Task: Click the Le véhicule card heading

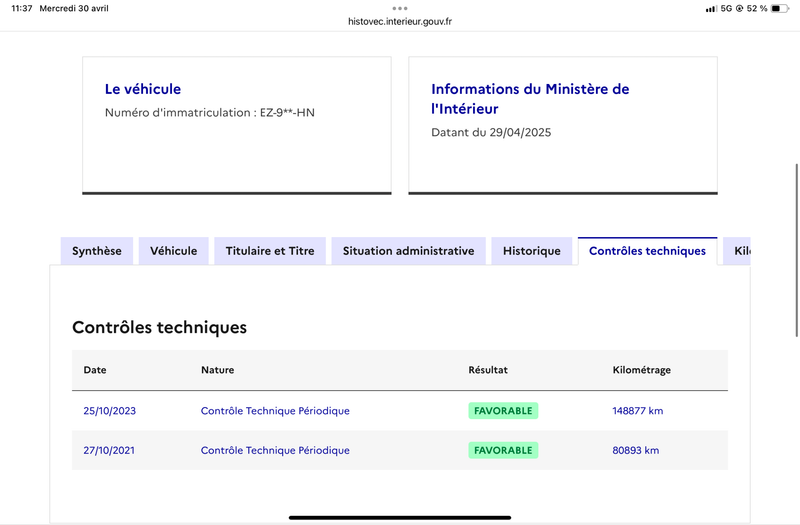Action: 143,89
